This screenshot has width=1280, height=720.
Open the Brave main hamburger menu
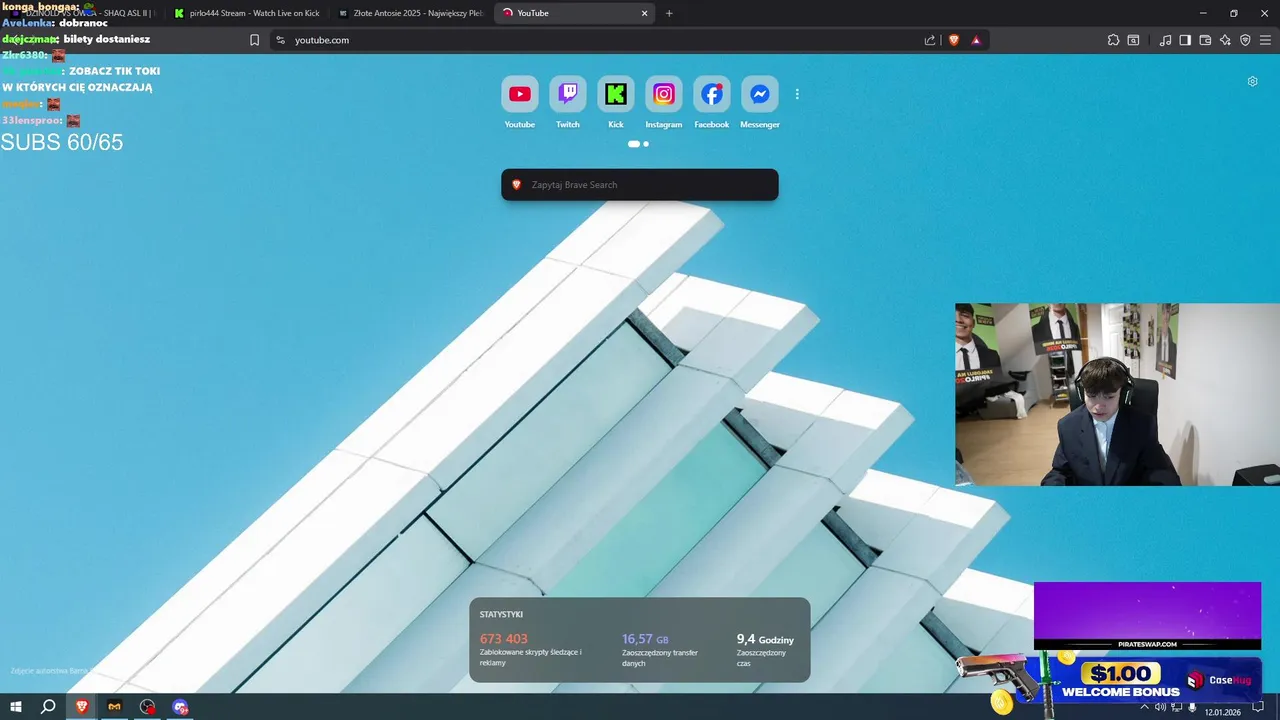(x=1265, y=40)
